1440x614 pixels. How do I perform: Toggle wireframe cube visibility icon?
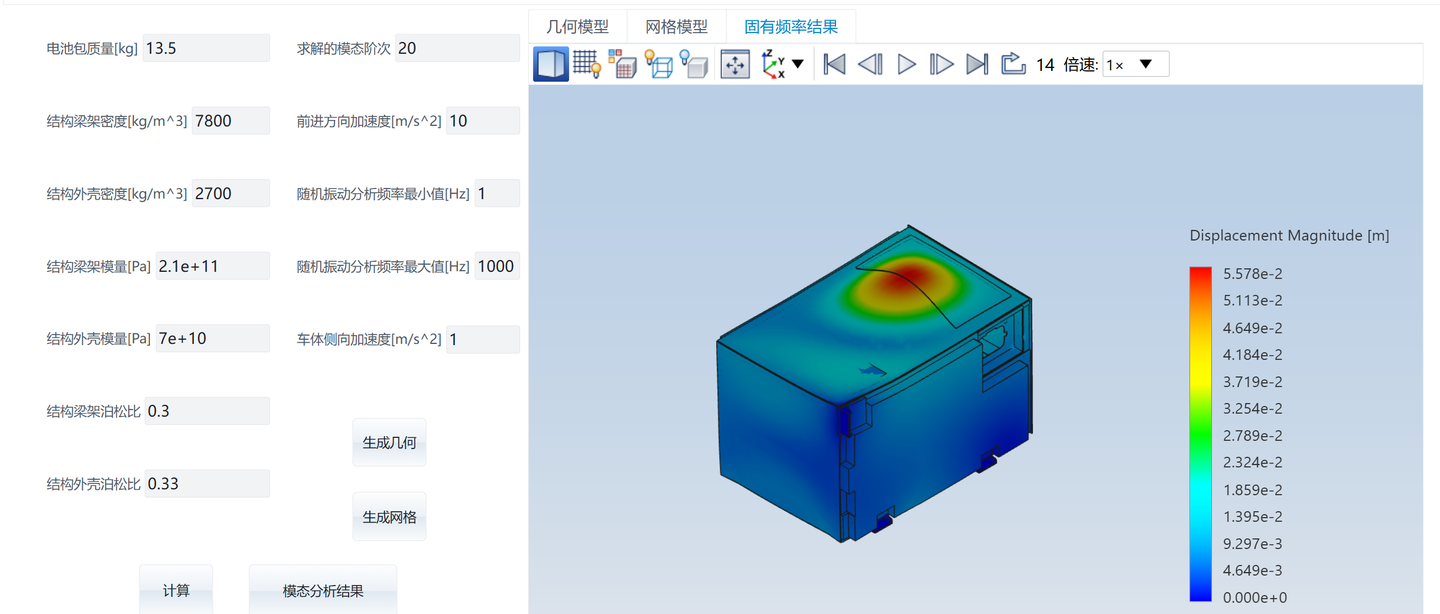click(658, 64)
